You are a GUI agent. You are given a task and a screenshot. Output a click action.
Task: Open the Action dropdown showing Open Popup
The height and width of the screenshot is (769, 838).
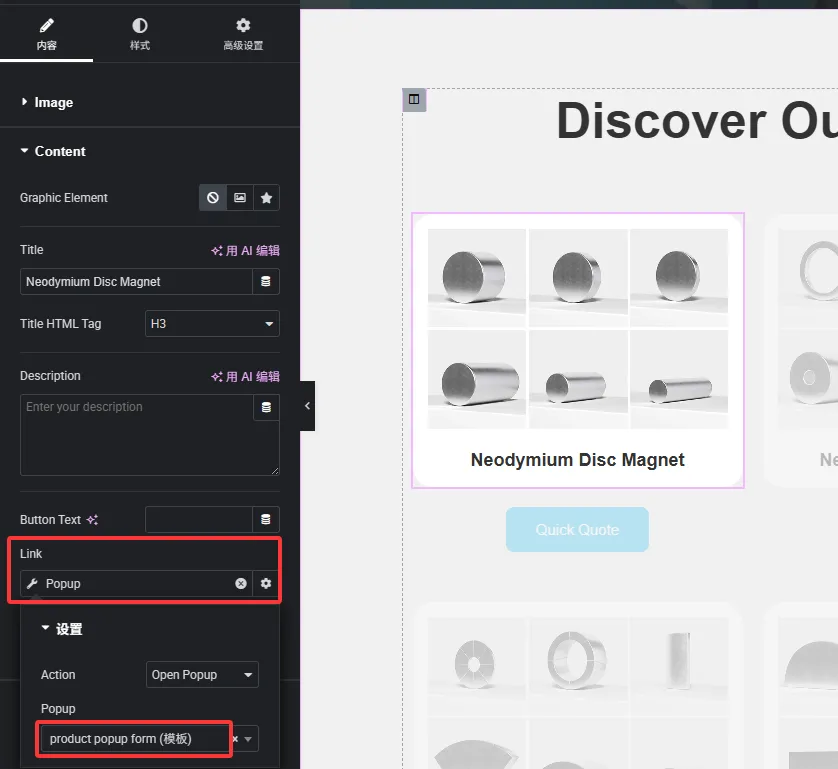(202, 675)
